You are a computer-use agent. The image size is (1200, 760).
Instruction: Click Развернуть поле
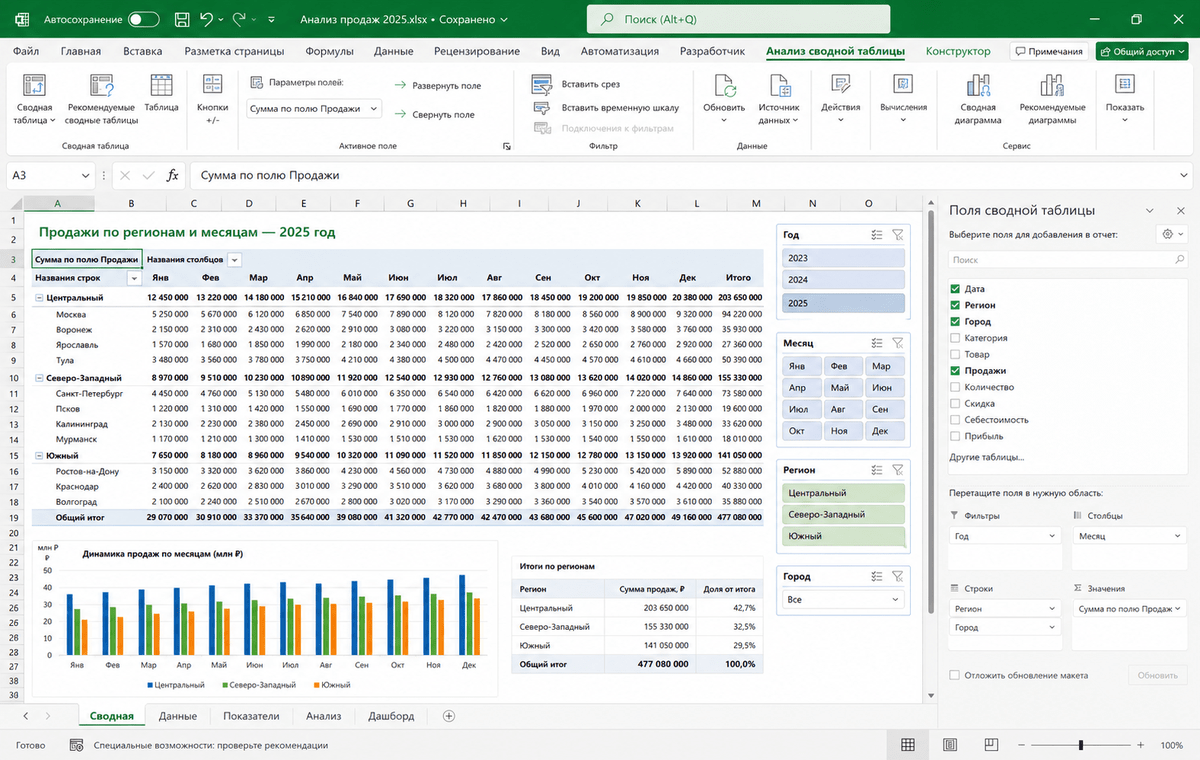tap(437, 86)
